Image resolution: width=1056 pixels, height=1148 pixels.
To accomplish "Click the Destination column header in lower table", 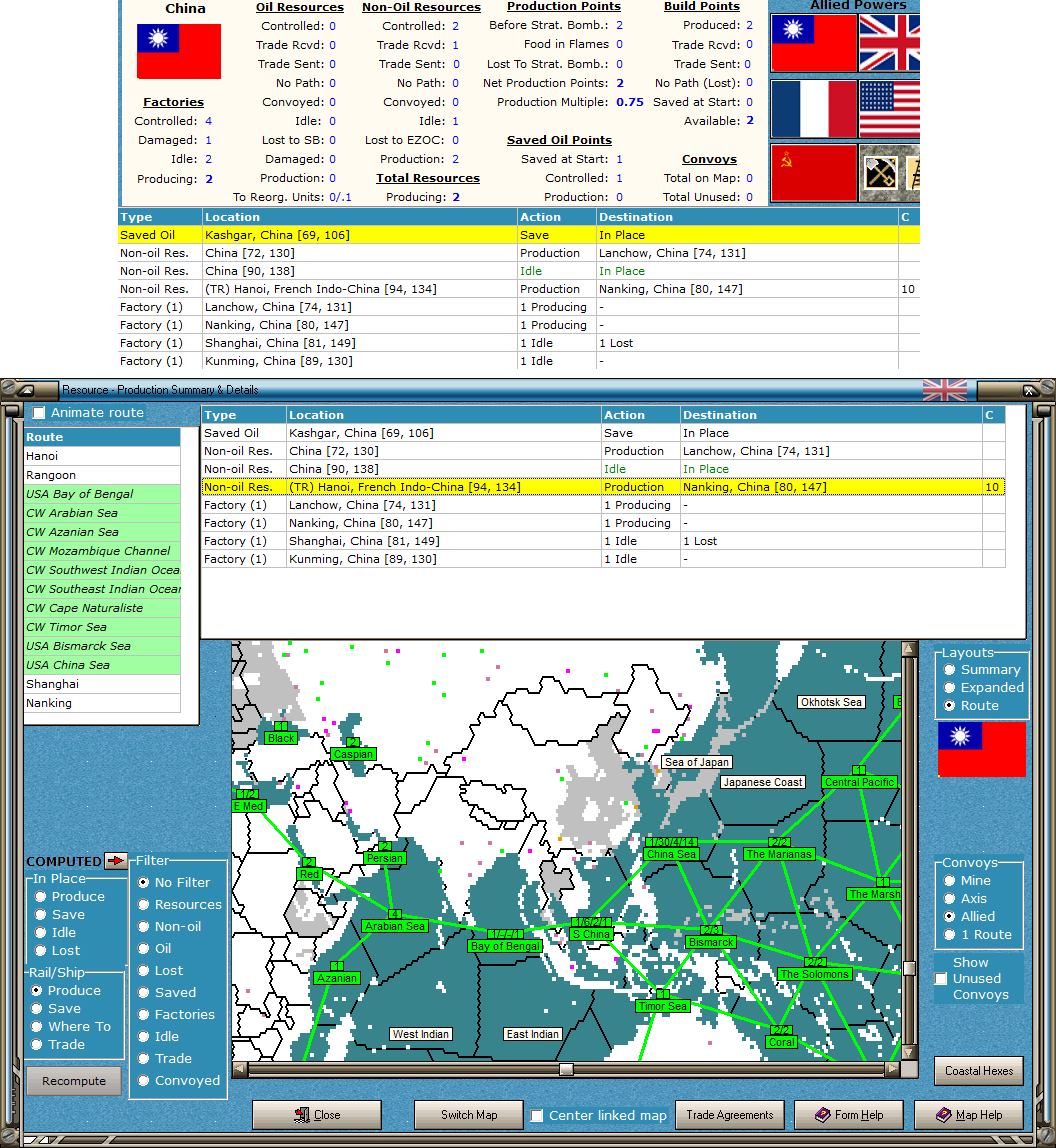I will coord(831,415).
